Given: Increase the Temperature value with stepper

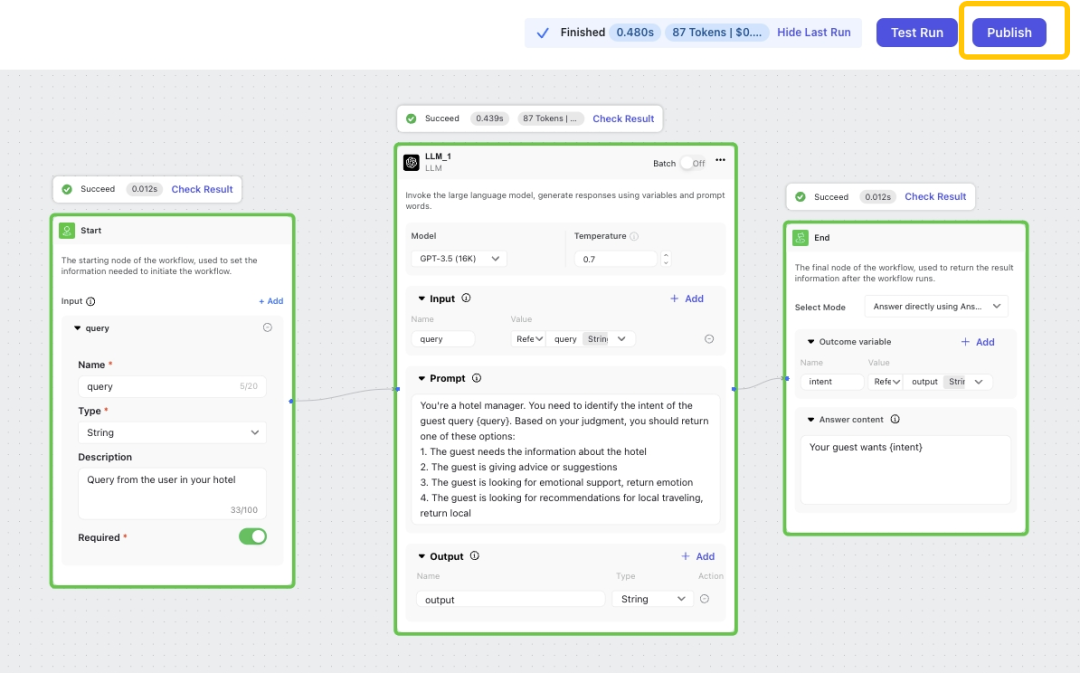Looking at the screenshot, I should pos(666,255).
